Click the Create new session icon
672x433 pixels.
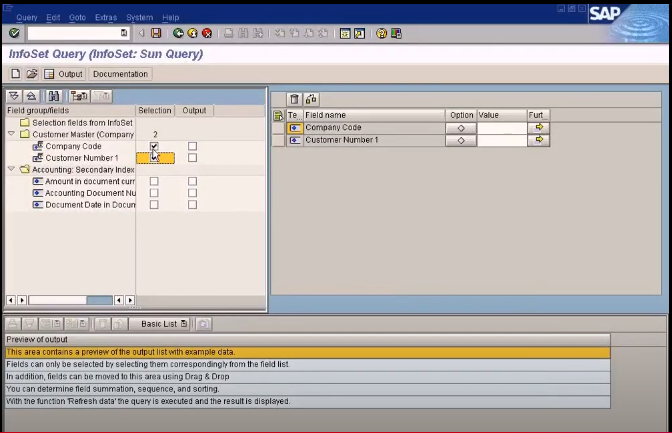(x=345, y=33)
